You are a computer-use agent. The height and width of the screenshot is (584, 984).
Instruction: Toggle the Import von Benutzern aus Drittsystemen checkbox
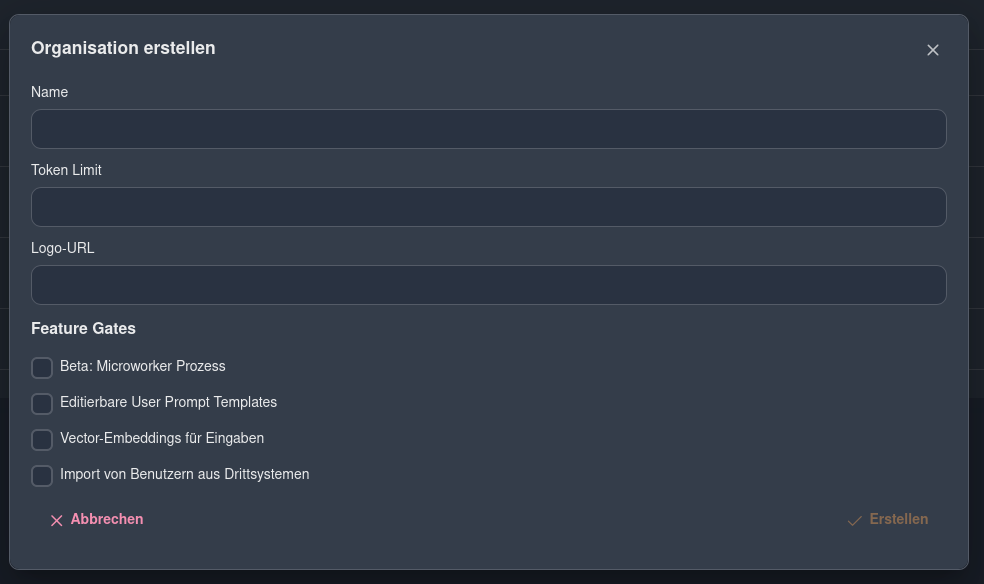(x=42, y=476)
